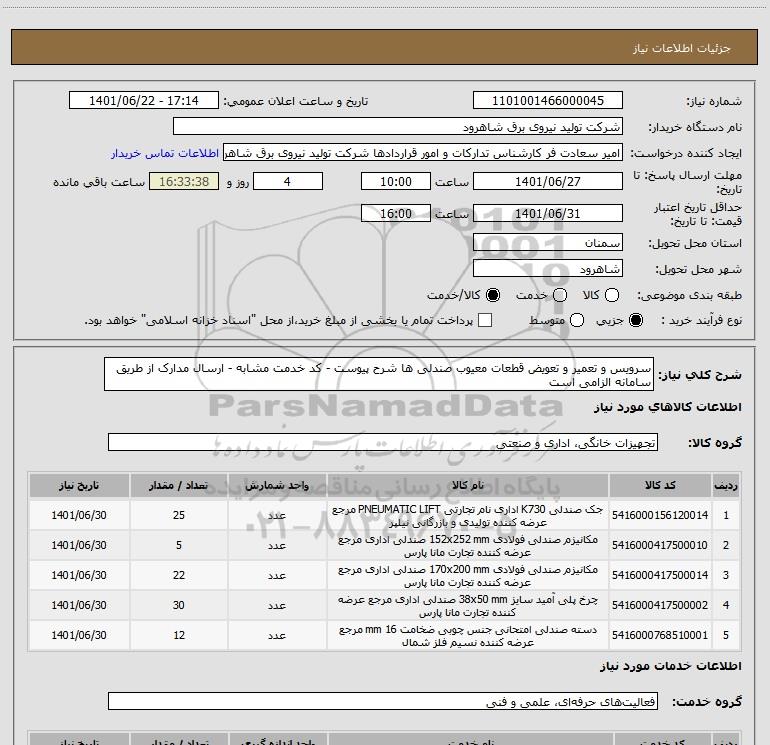Click item code 5416000417500010

(660, 545)
